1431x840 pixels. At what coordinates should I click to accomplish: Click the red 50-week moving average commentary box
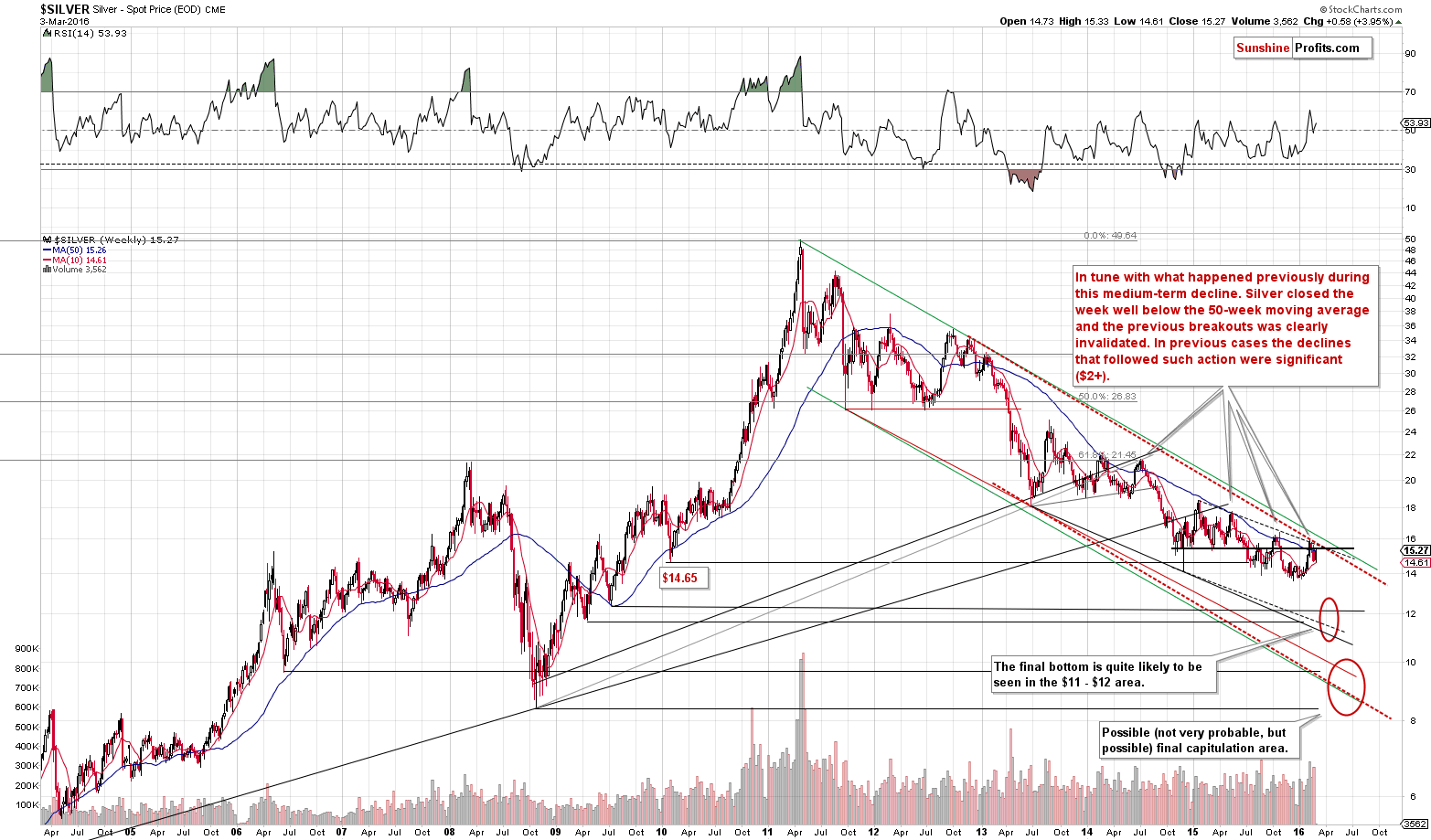click(x=1224, y=326)
